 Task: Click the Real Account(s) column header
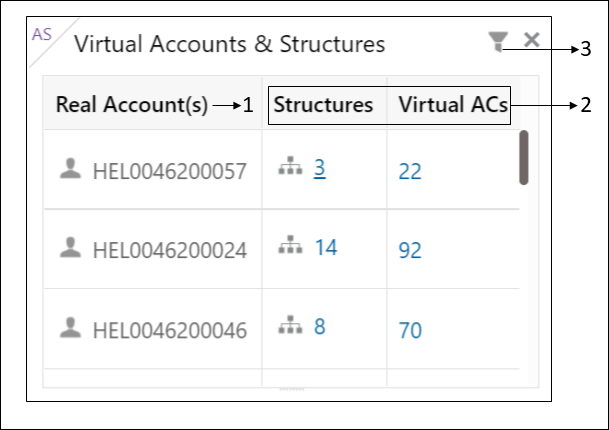[132, 104]
